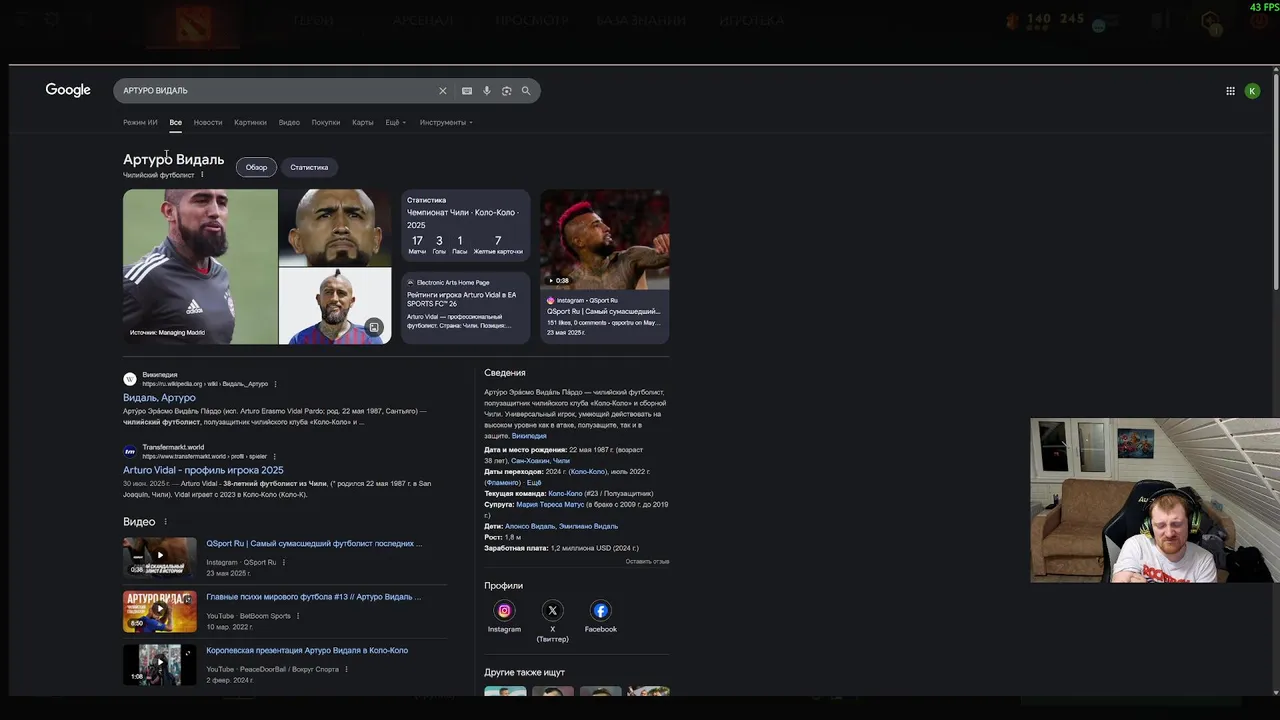Start voice search with the microphone icon

pos(487,91)
